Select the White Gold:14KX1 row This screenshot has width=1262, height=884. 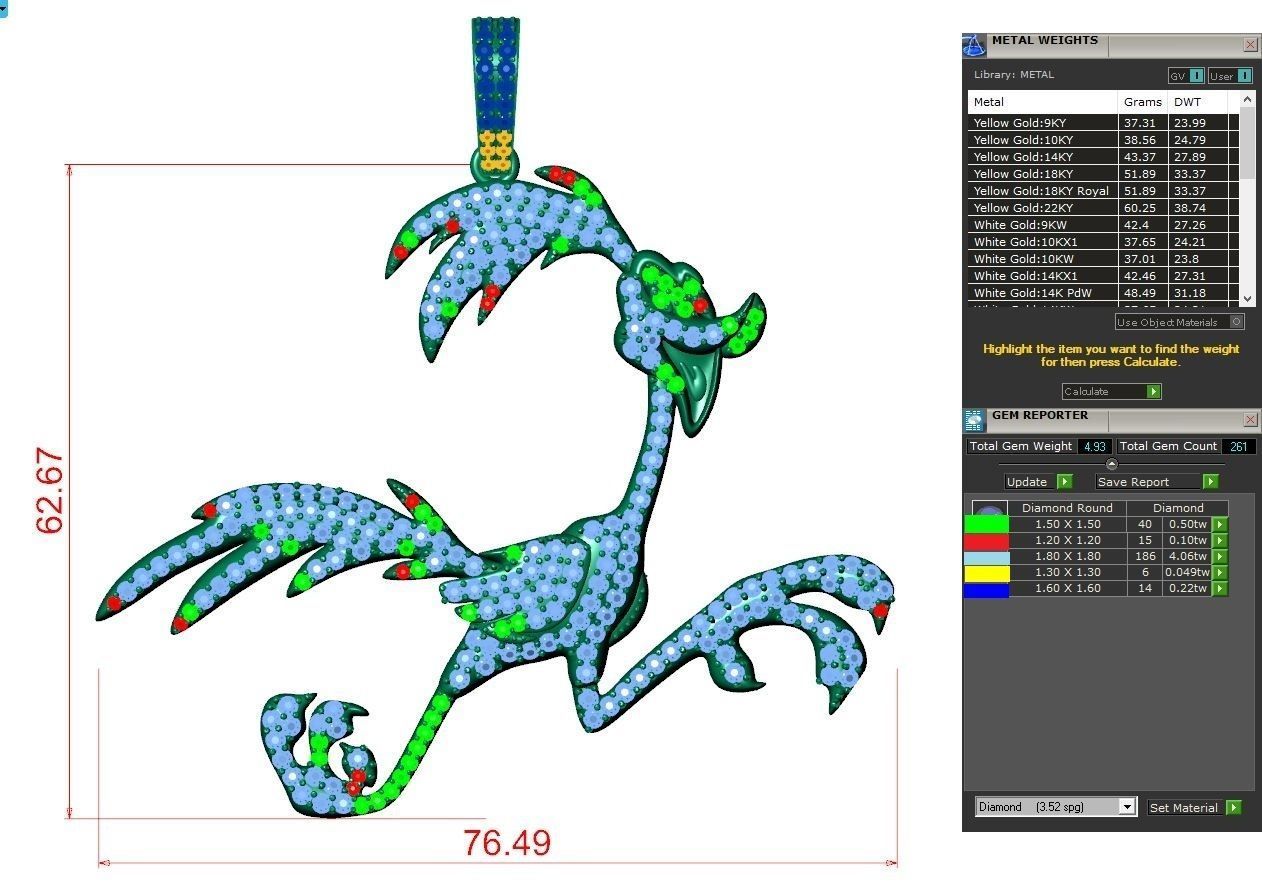[x=1104, y=276]
